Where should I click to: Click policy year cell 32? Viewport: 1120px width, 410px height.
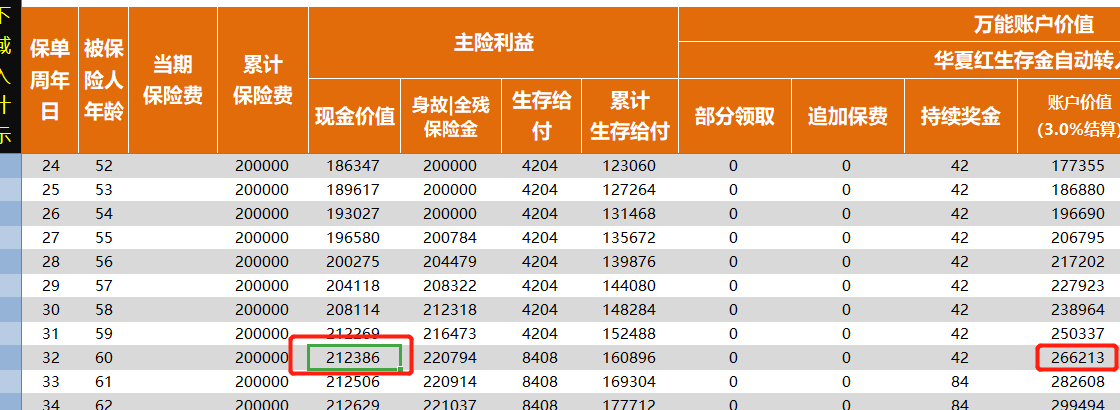(x=51, y=358)
